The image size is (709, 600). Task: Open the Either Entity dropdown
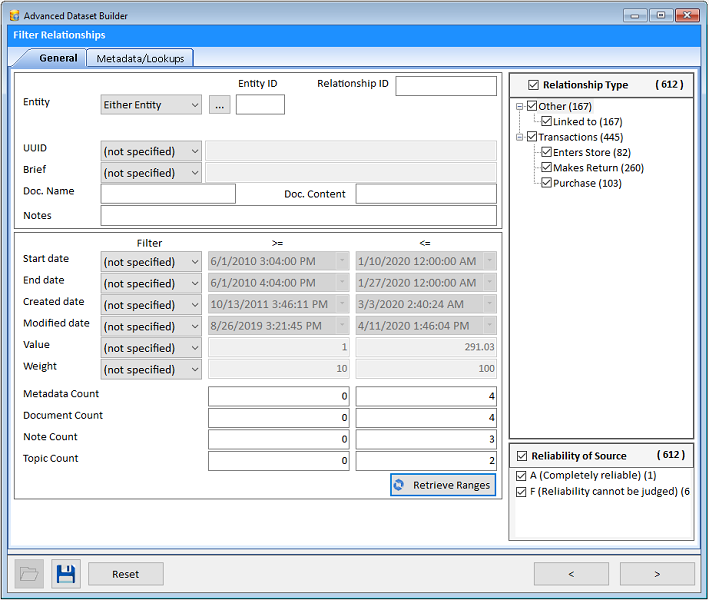[x=151, y=105]
